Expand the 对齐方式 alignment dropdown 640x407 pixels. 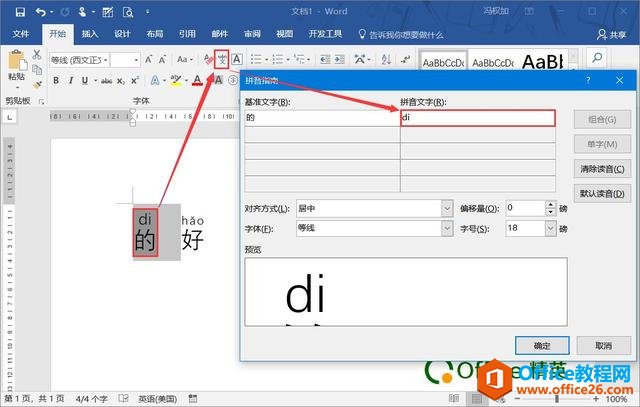pyautogui.click(x=446, y=208)
